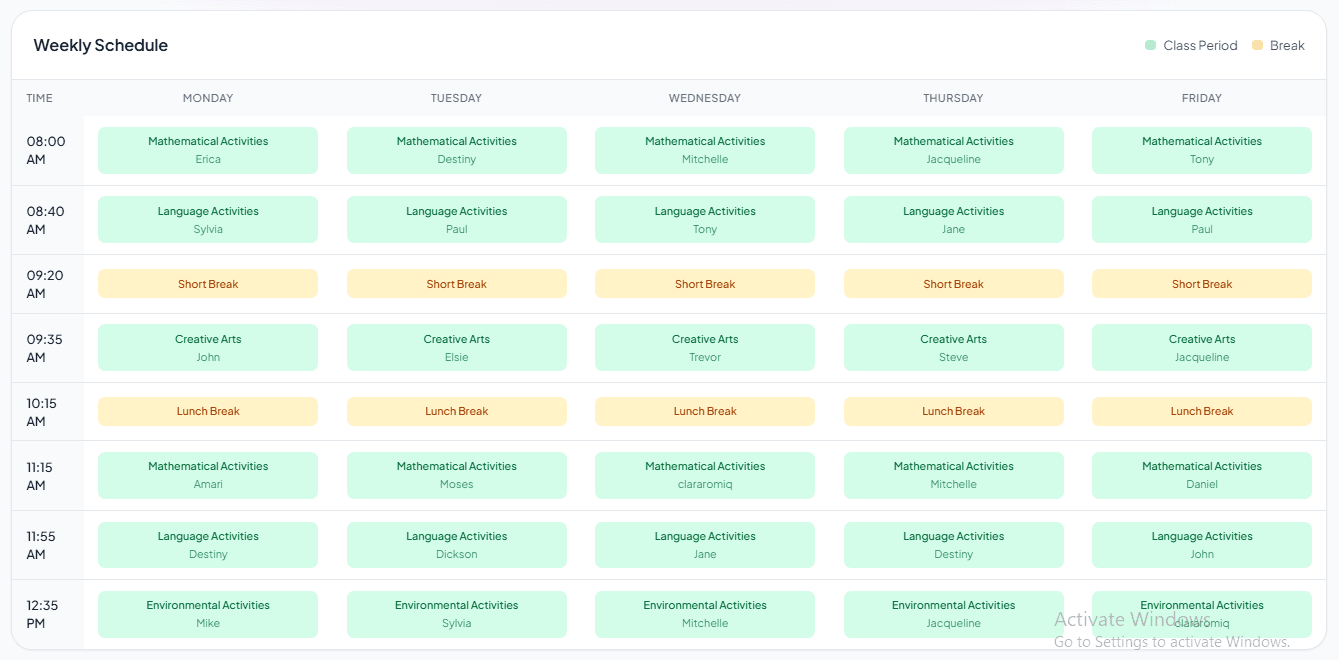The height and width of the screenshot is (660, 1339).
Task: Select Friday Creative Arts with Jacqueline
Action: 1201,348
